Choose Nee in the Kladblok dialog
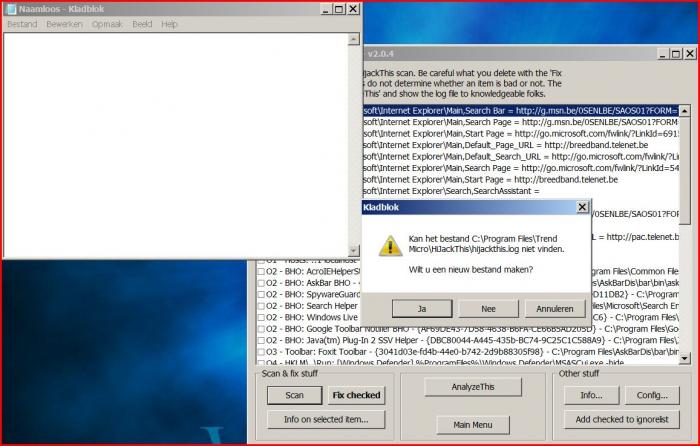 click(x=488, y=308)
